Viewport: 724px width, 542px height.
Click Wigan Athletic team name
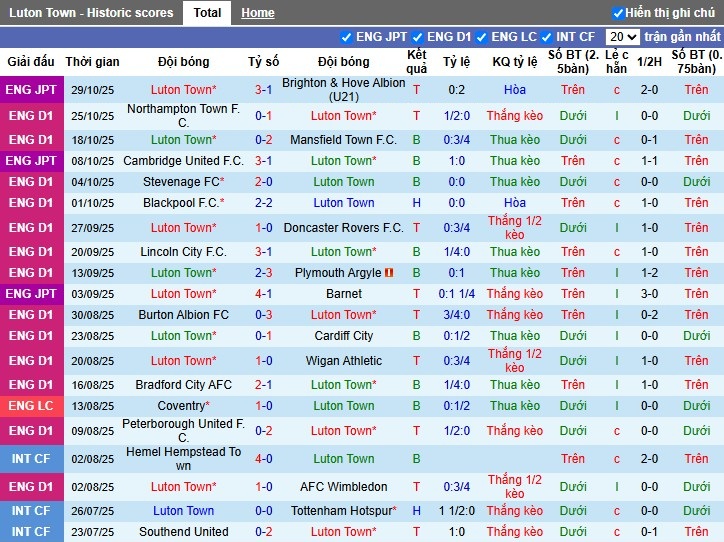[344, 361]
